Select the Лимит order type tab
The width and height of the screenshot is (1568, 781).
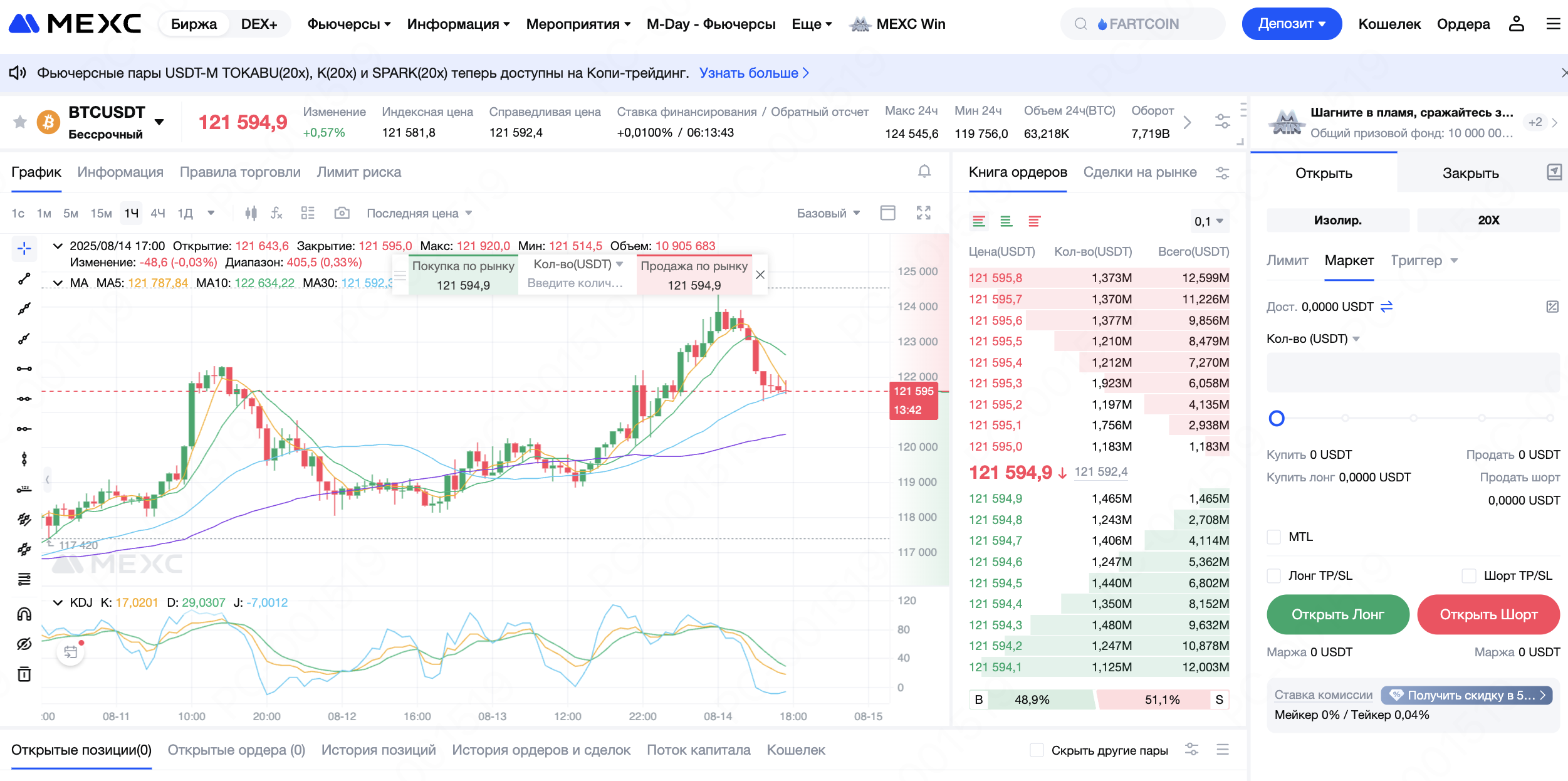point(1287,261)
